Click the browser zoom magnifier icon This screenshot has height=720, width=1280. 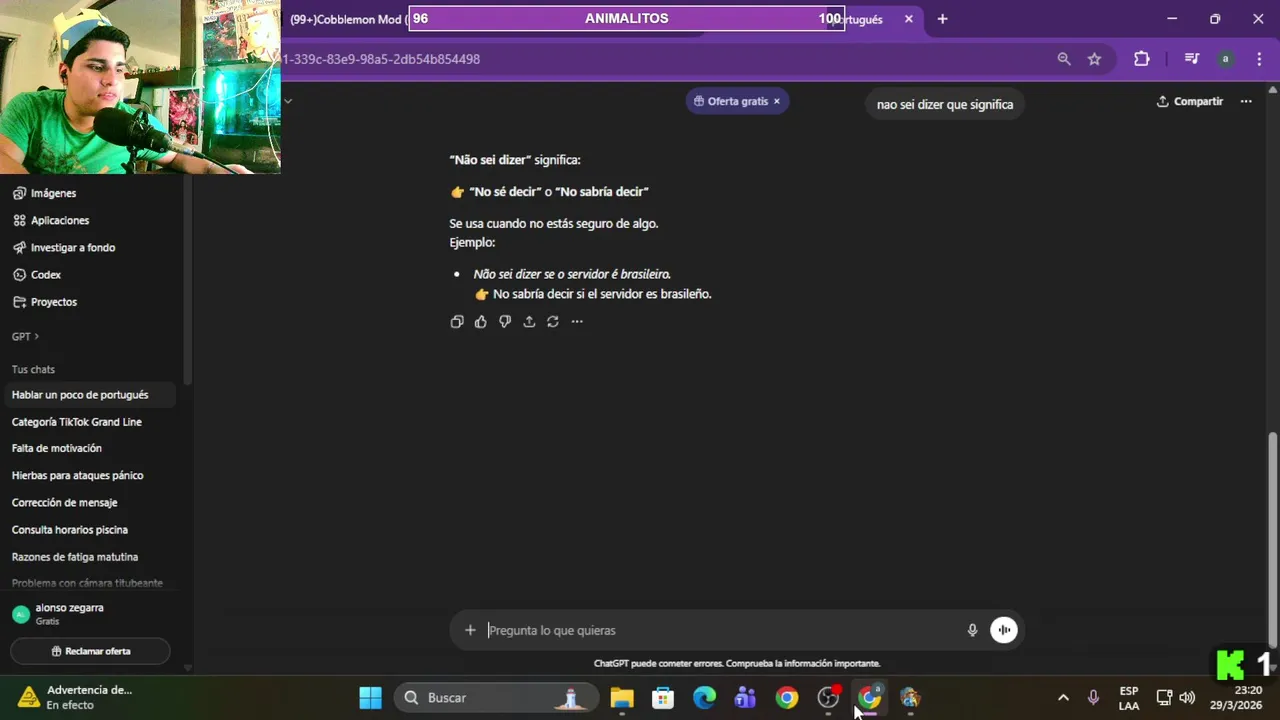click(x=1064, y=59)
